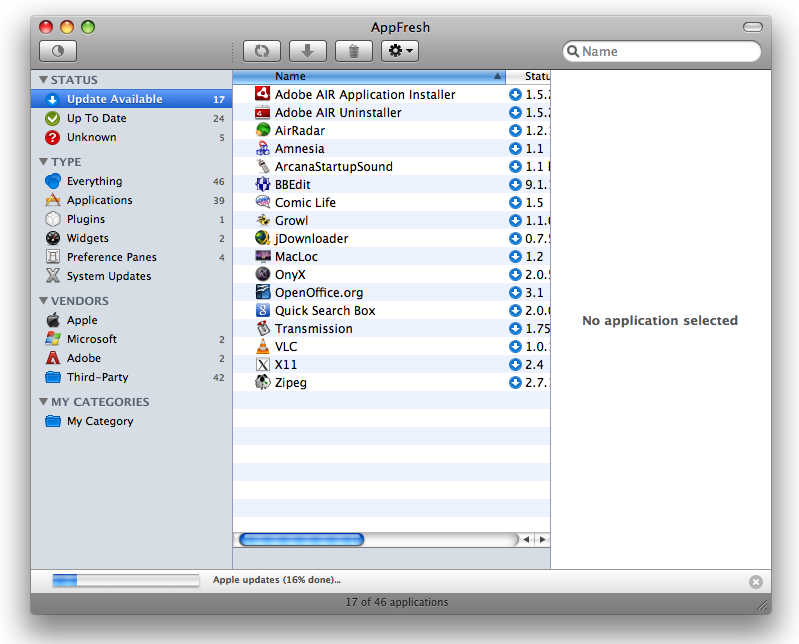799x644 pixels.
Task: Click update arrow for X11 2.4
Action: click(x=515, y=364)
